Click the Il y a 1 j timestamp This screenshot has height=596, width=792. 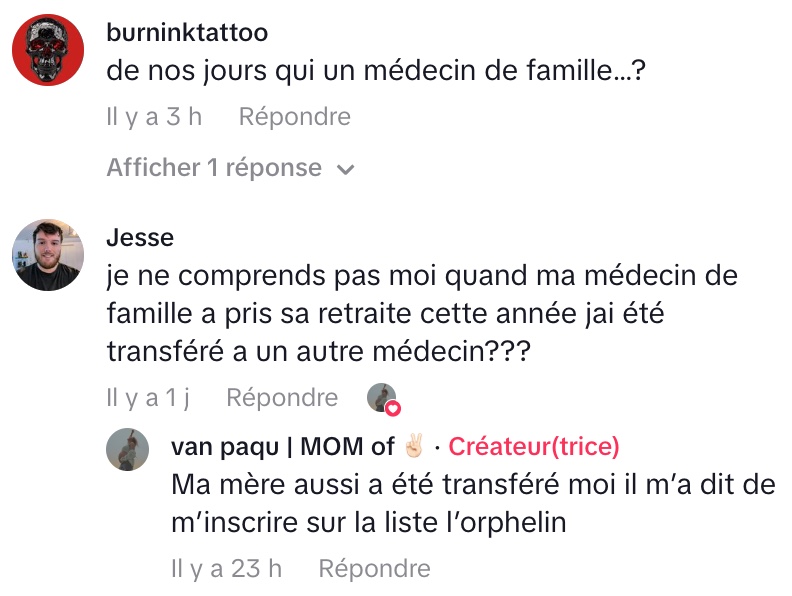[x=148, y=398]
